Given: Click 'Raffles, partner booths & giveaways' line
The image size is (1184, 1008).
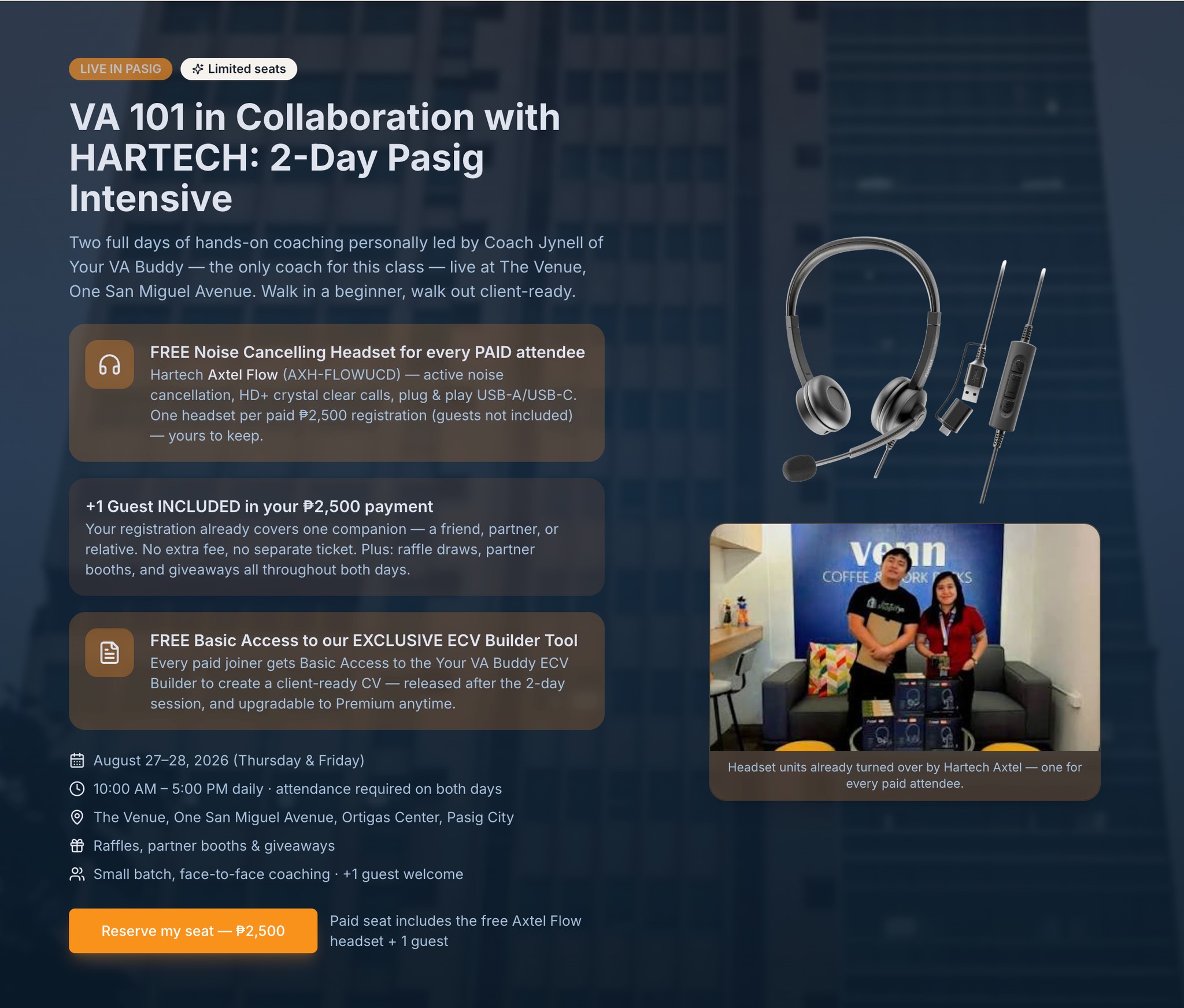Looking at the screenshot, I should click(214, 845).
